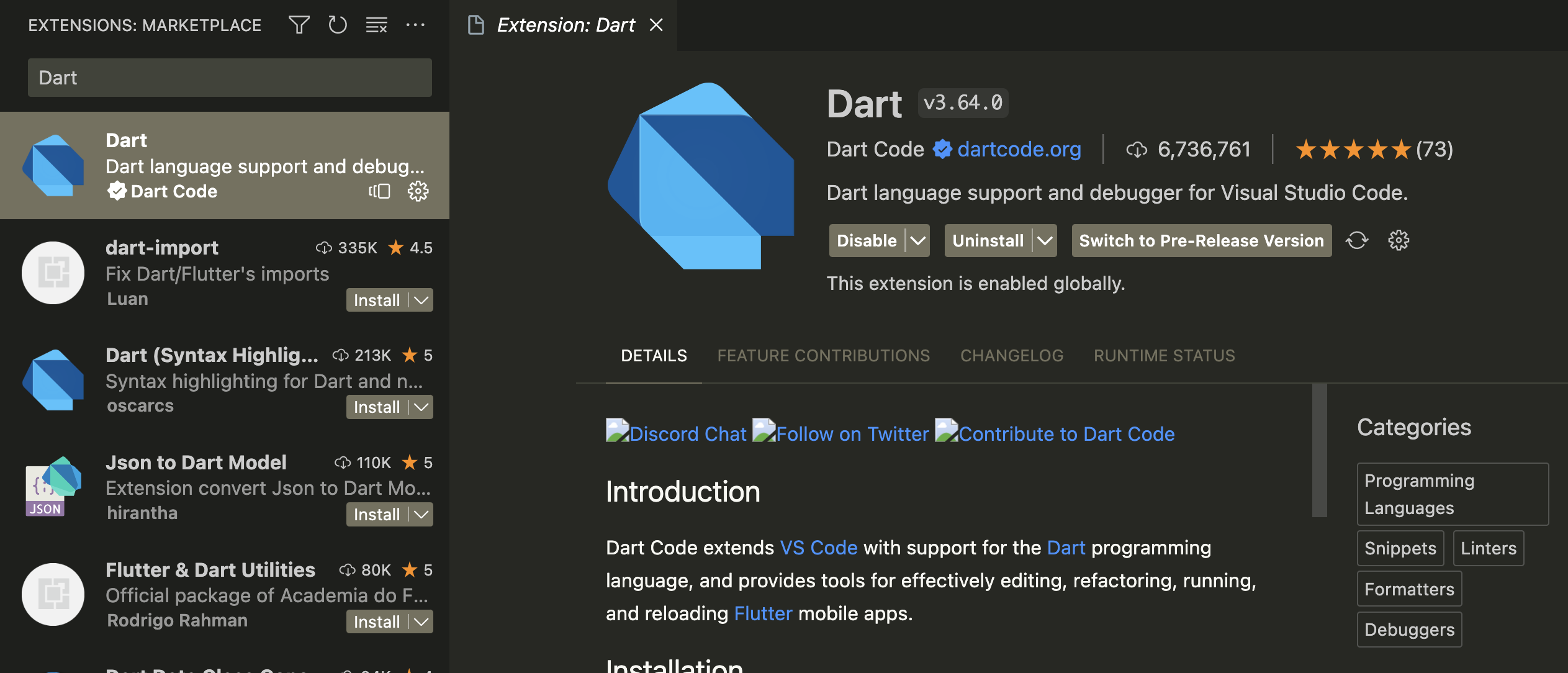Image resolution: width=1568 pixels, height=673 pixels.
Task: Click the Formatters category tag
Action: coord(1409,589)
